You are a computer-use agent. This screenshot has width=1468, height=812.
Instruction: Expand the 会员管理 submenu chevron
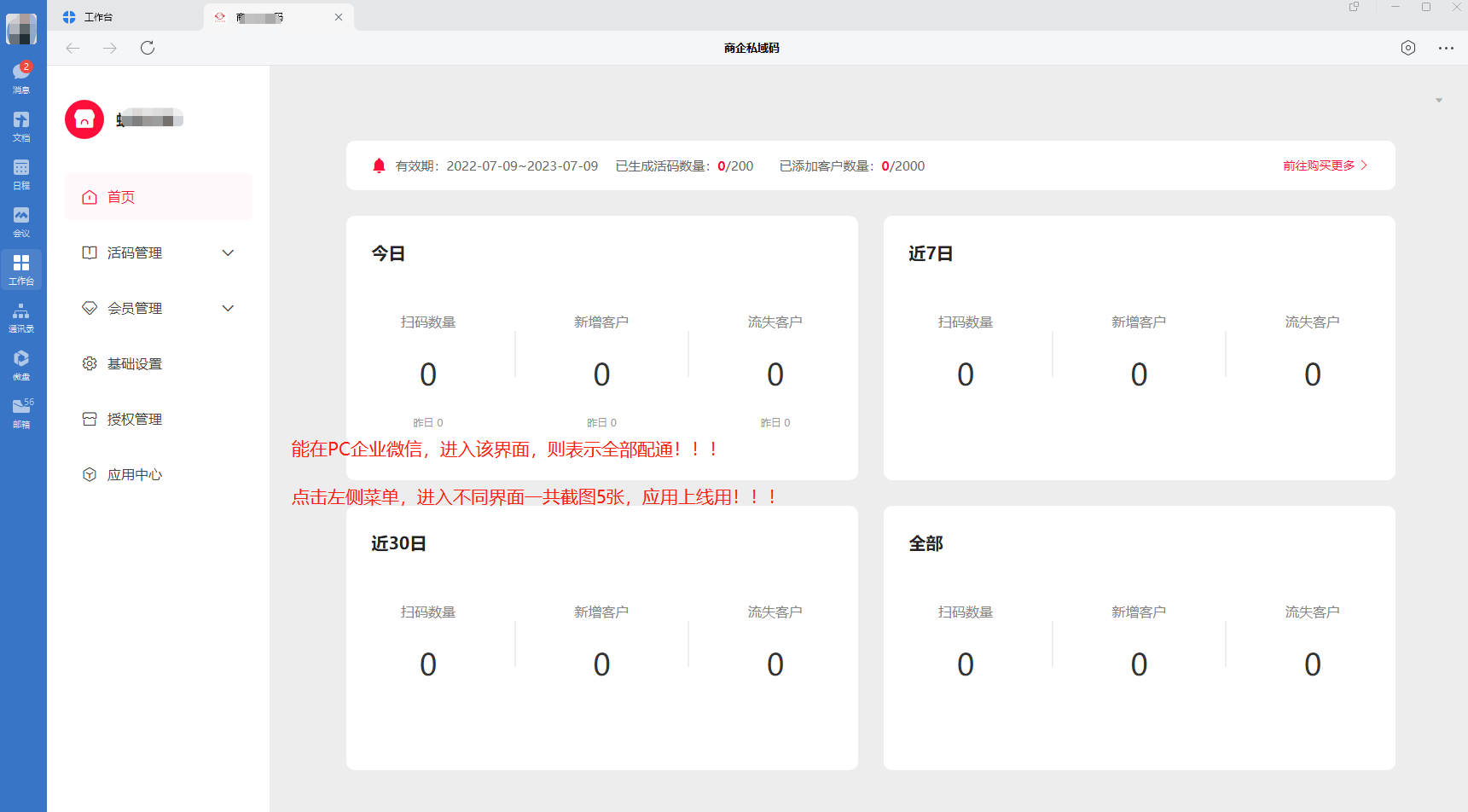228,308
